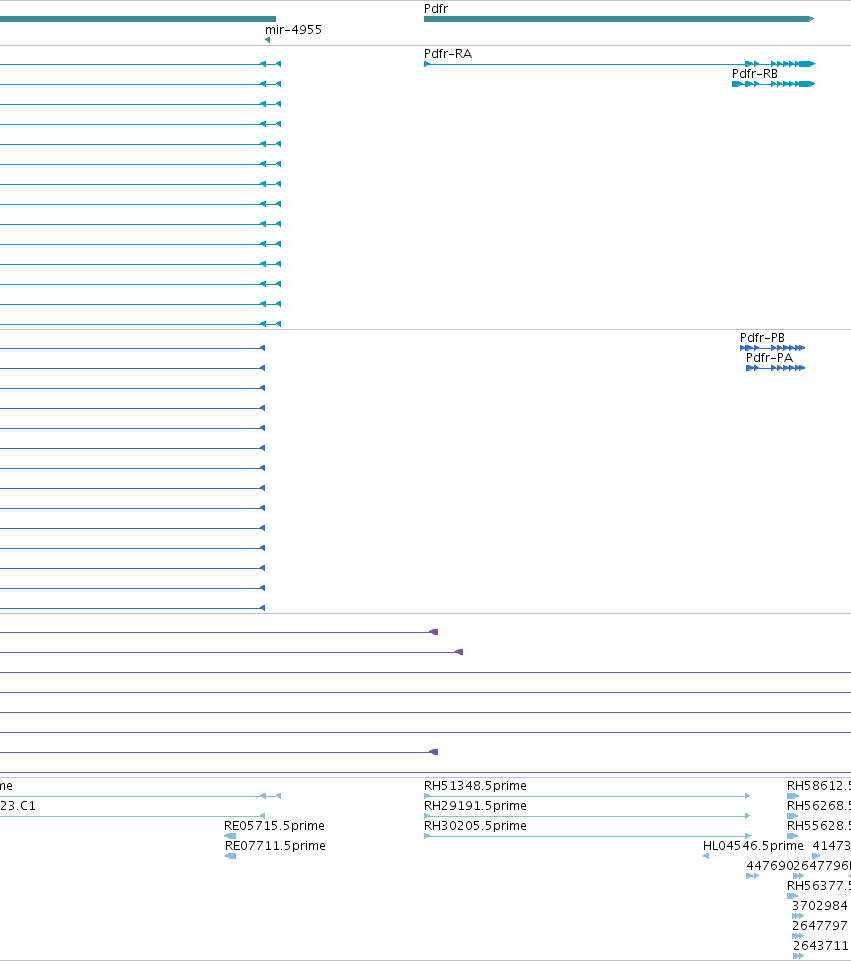Click the Pdfr-PB protein feature label

(x=762, y=338)
